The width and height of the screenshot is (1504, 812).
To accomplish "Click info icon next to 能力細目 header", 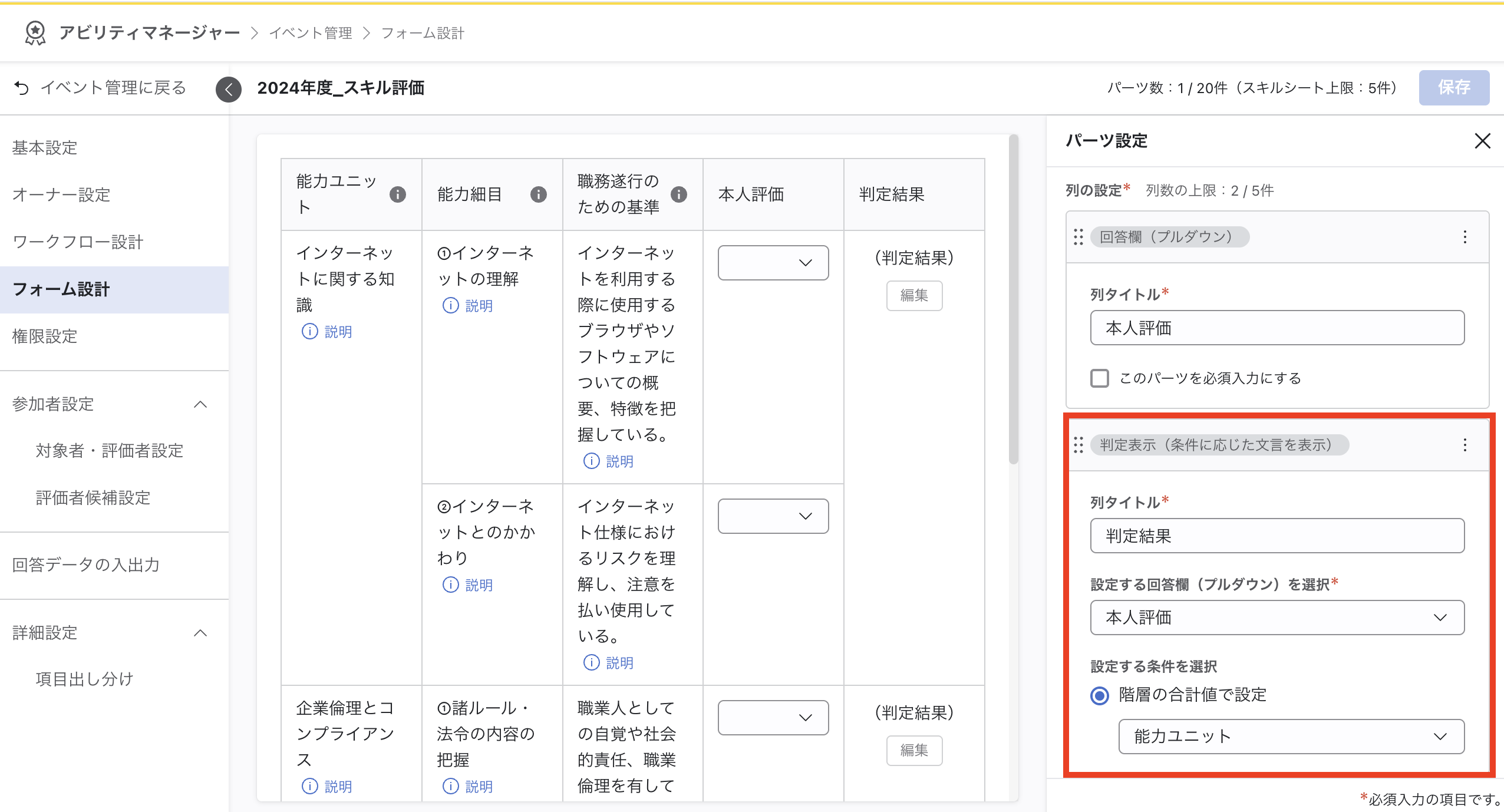I will tap(538, 194).
